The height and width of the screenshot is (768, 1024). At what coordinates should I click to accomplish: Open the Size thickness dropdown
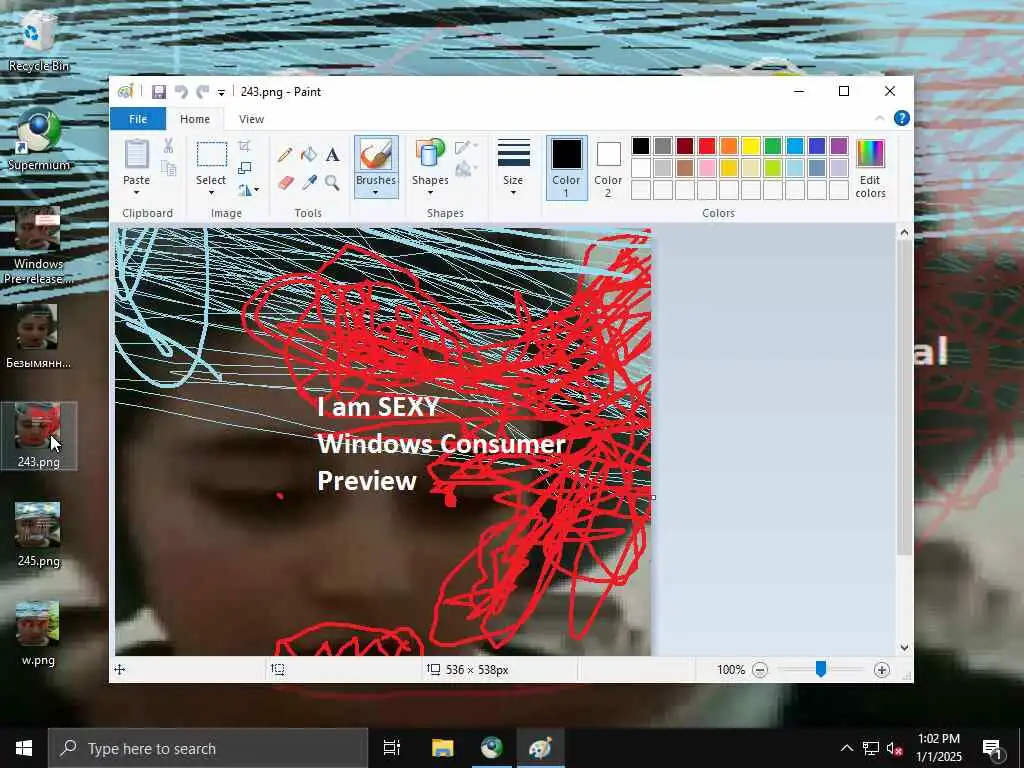tap(513, 167)
